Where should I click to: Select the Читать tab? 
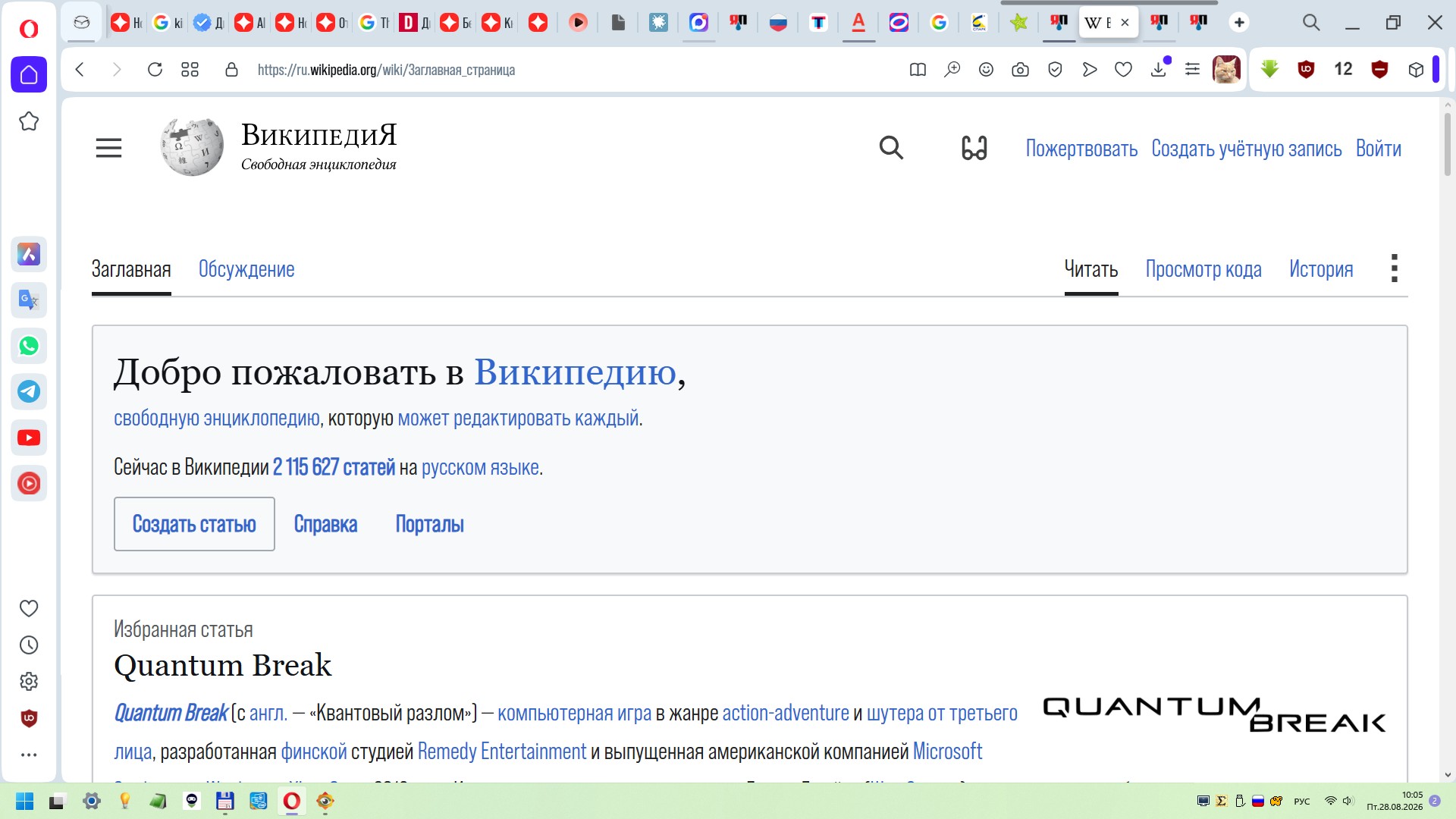point(1091,269)
